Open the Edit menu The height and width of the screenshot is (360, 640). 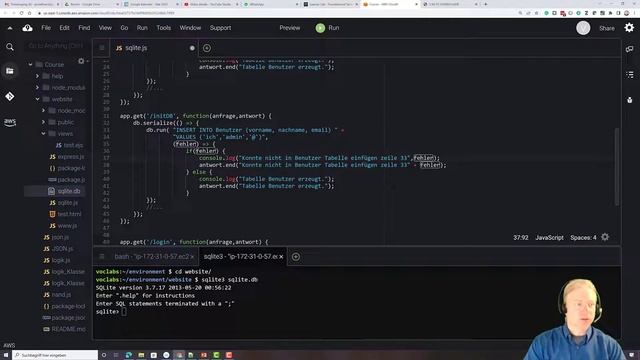pyautogui.click(x=64, y=28)
